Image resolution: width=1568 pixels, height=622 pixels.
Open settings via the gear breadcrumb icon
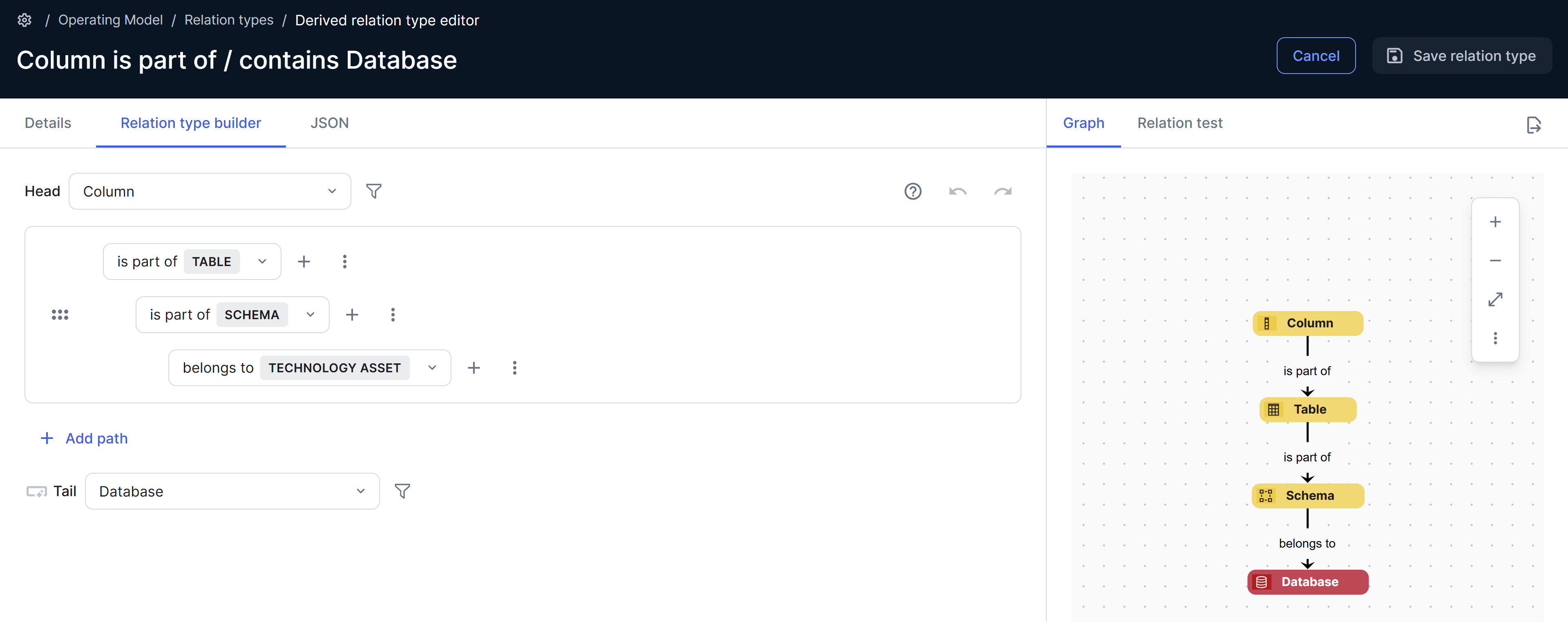click(x=25, y=20)
